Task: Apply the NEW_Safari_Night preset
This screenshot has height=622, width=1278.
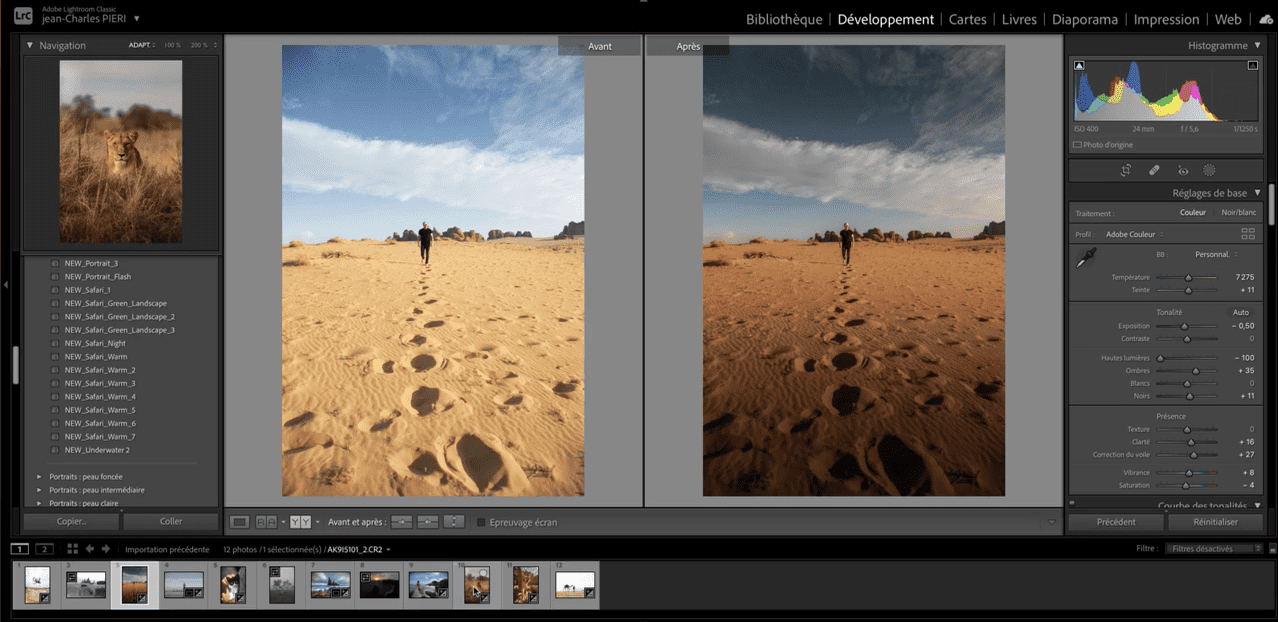Action: tap(95, 343)
